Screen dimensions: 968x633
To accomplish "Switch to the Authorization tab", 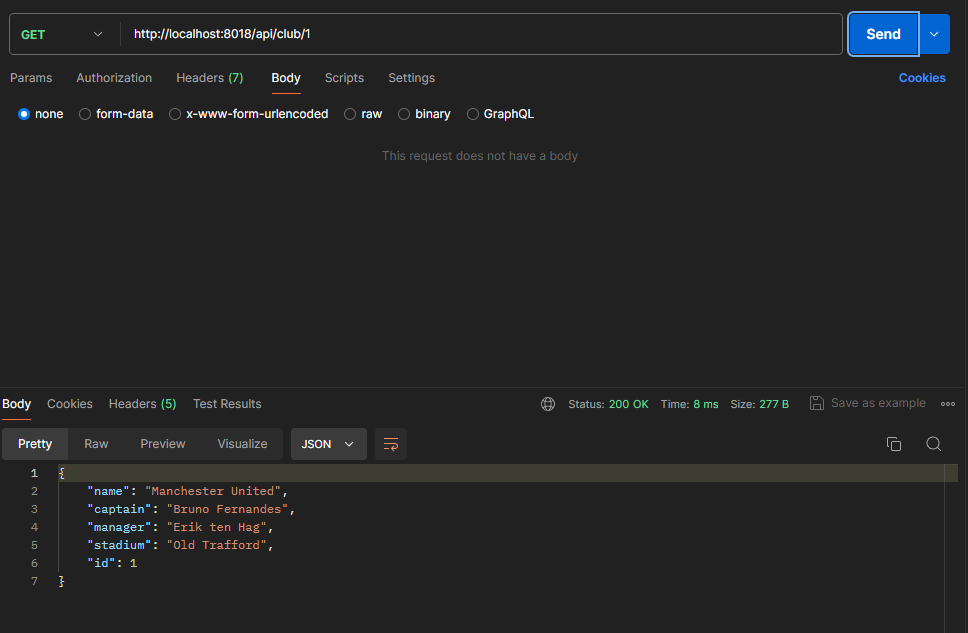I will coord(114,78).
